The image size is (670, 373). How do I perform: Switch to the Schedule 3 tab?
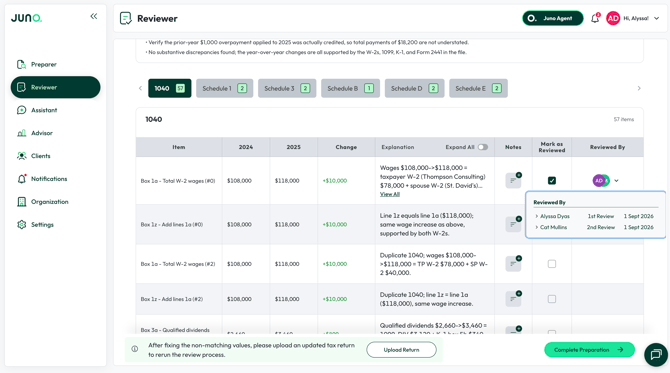click(287, 88)
